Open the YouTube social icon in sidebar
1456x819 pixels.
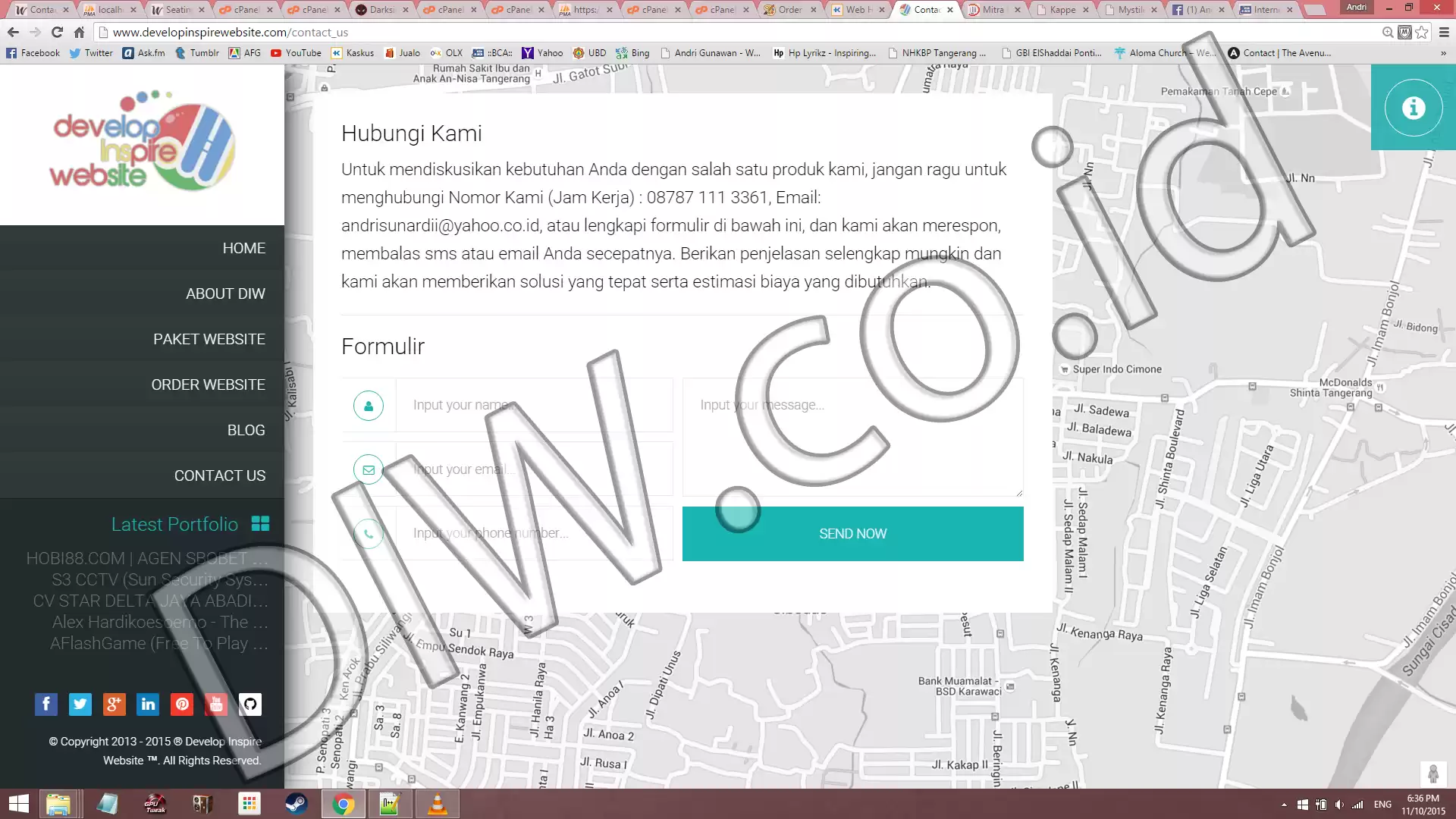click(x=216, y=704)
